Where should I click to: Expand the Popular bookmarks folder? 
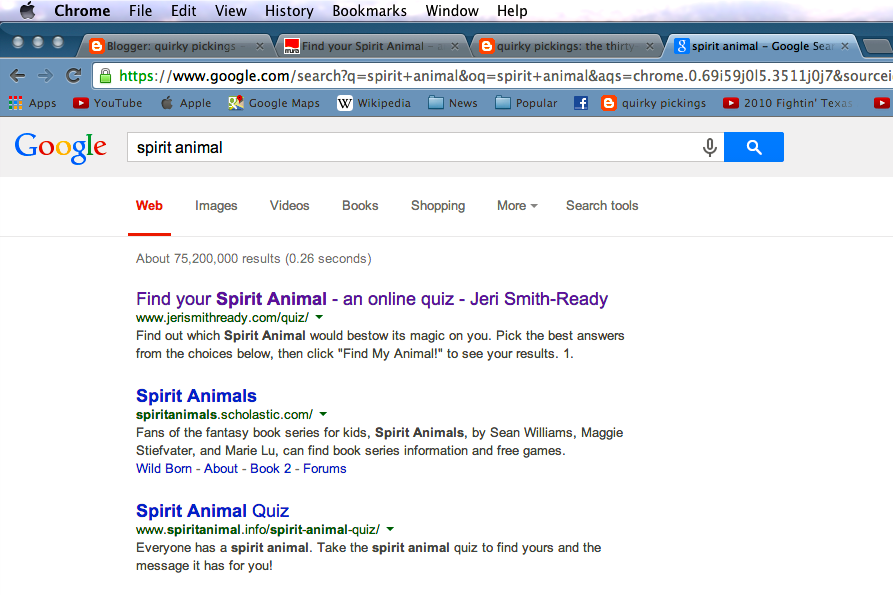click(526, 103)
